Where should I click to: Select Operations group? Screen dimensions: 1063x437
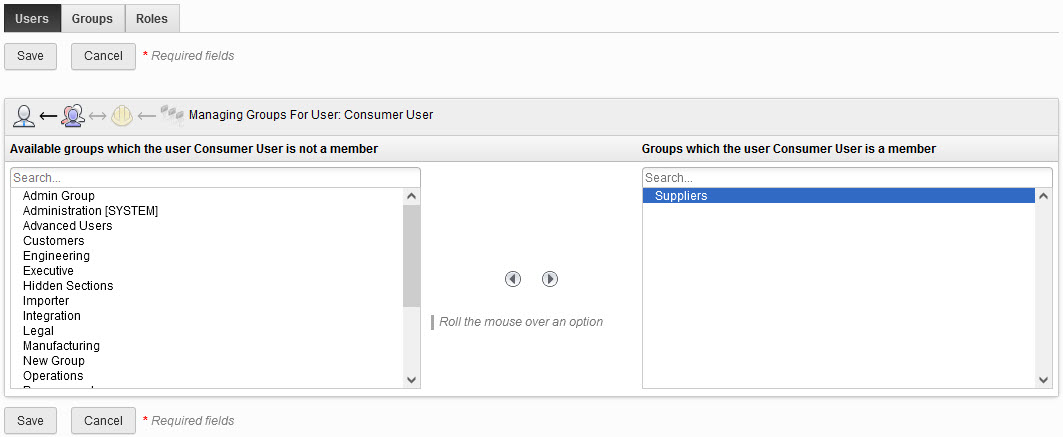click(207, 375)
